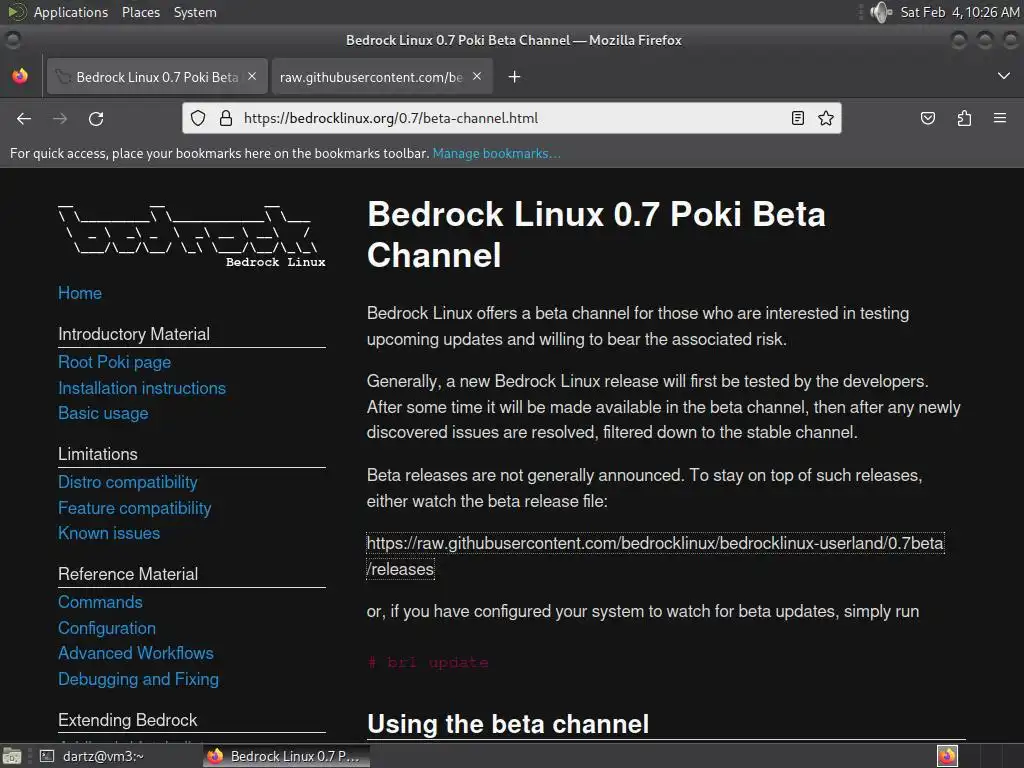The width and height of the screenshot is (1024, 768).
Task: Toggle reader view icon in address bar
Action: (797, 118)
